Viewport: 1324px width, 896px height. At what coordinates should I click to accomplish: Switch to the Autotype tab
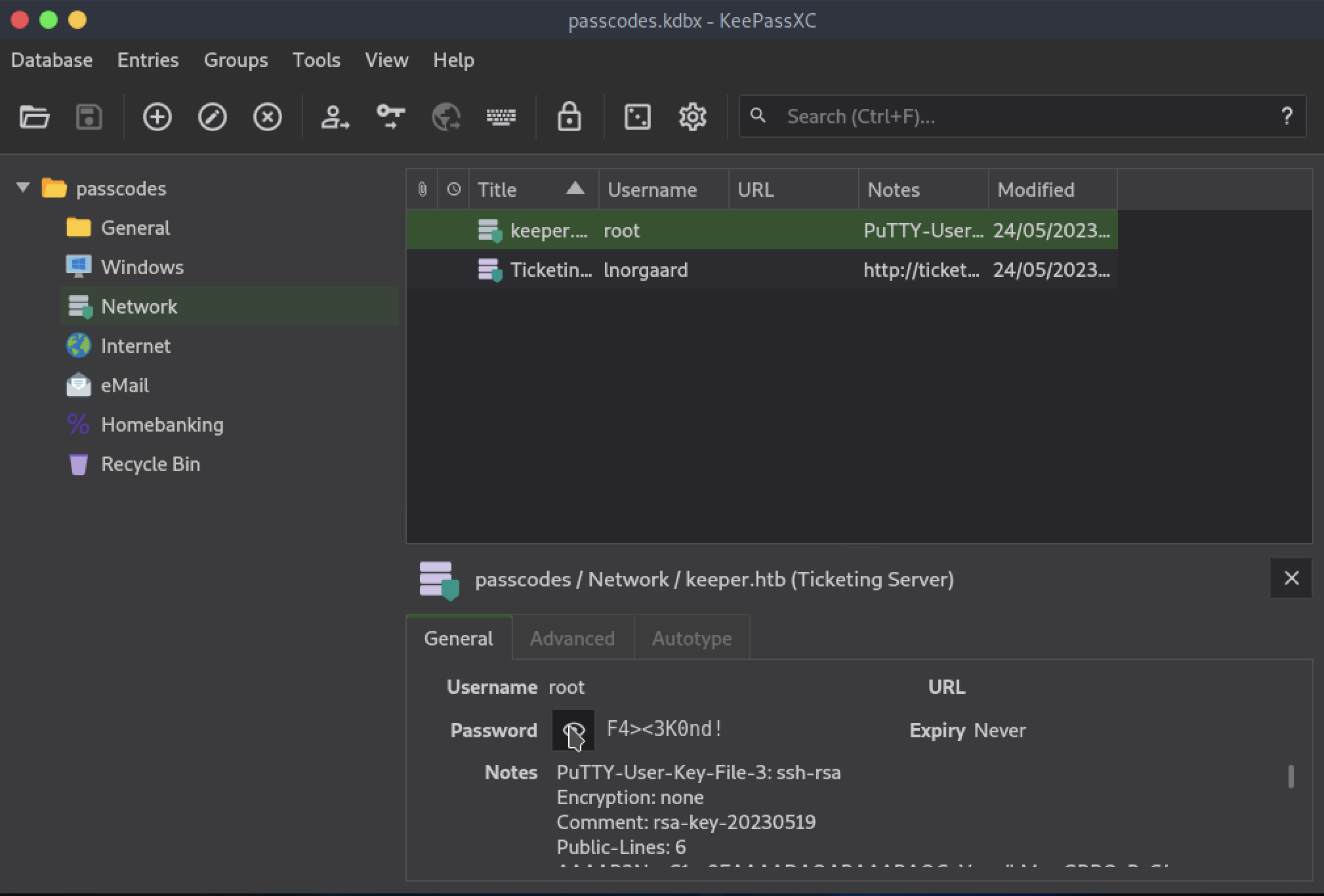pyautogui.click(x=692, y=638)
